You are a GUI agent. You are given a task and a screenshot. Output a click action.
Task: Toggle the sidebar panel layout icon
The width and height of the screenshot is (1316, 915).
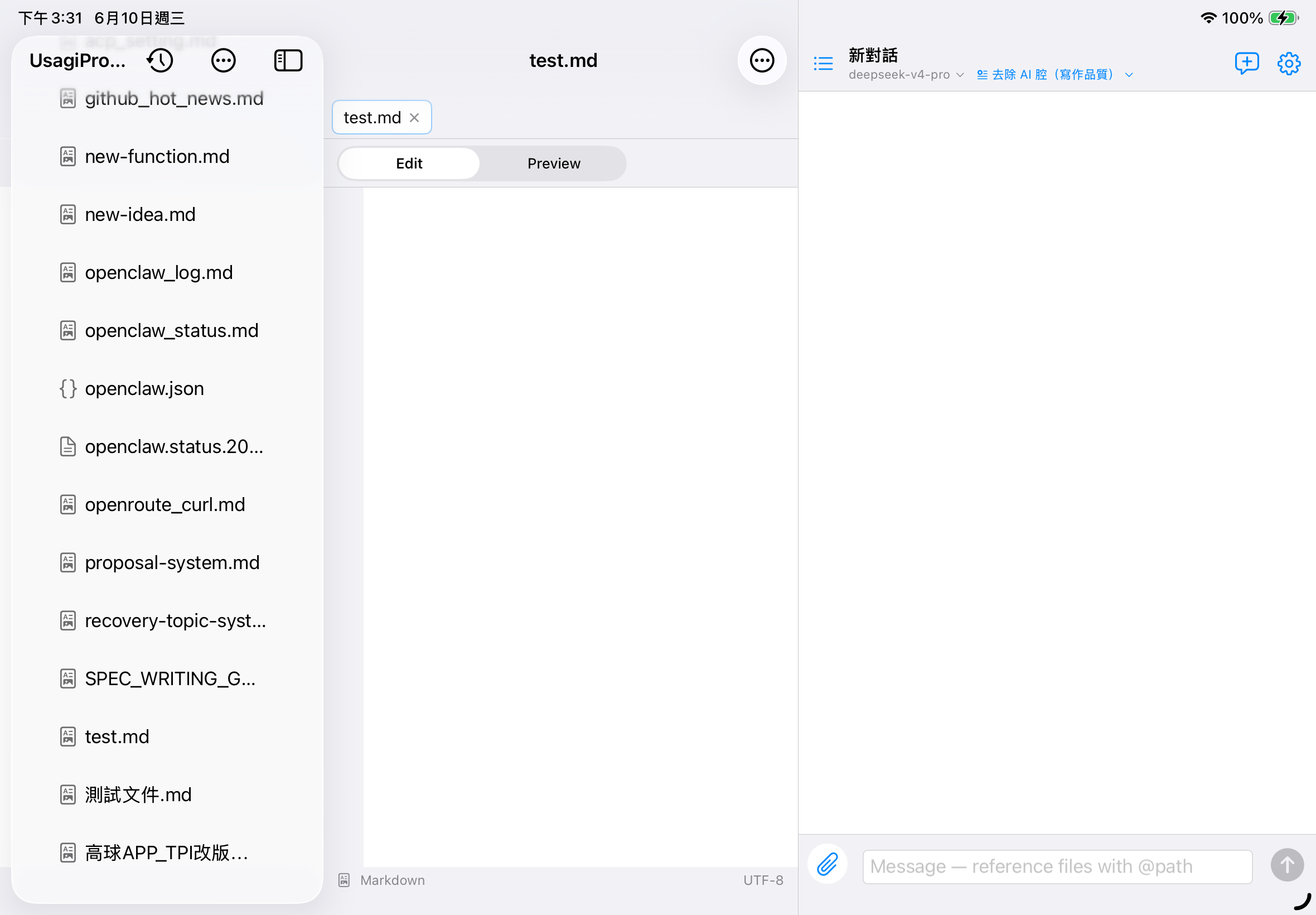click(288, 60)
